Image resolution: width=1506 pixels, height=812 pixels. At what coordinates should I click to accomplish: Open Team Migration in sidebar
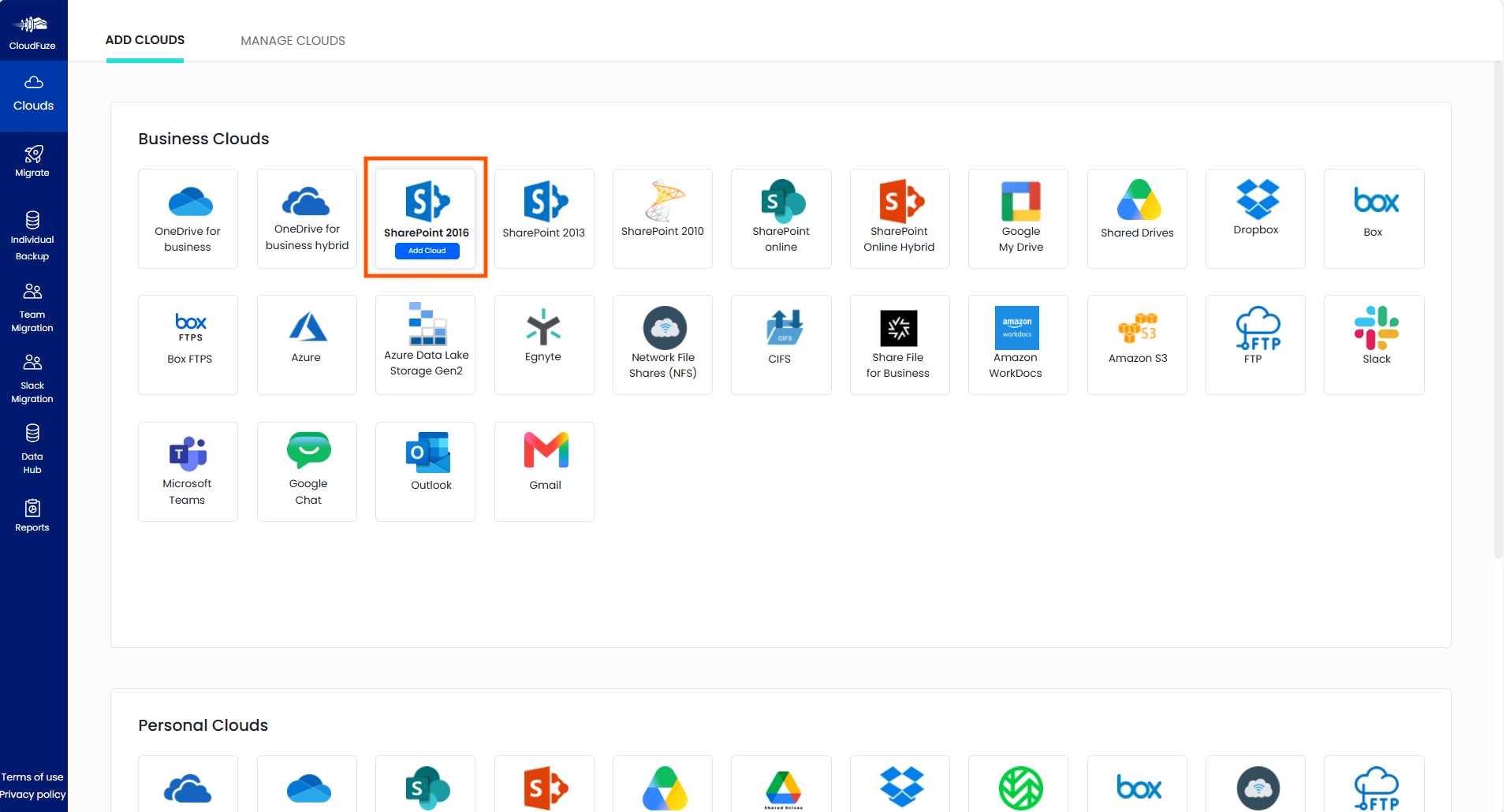click(33, 307)
